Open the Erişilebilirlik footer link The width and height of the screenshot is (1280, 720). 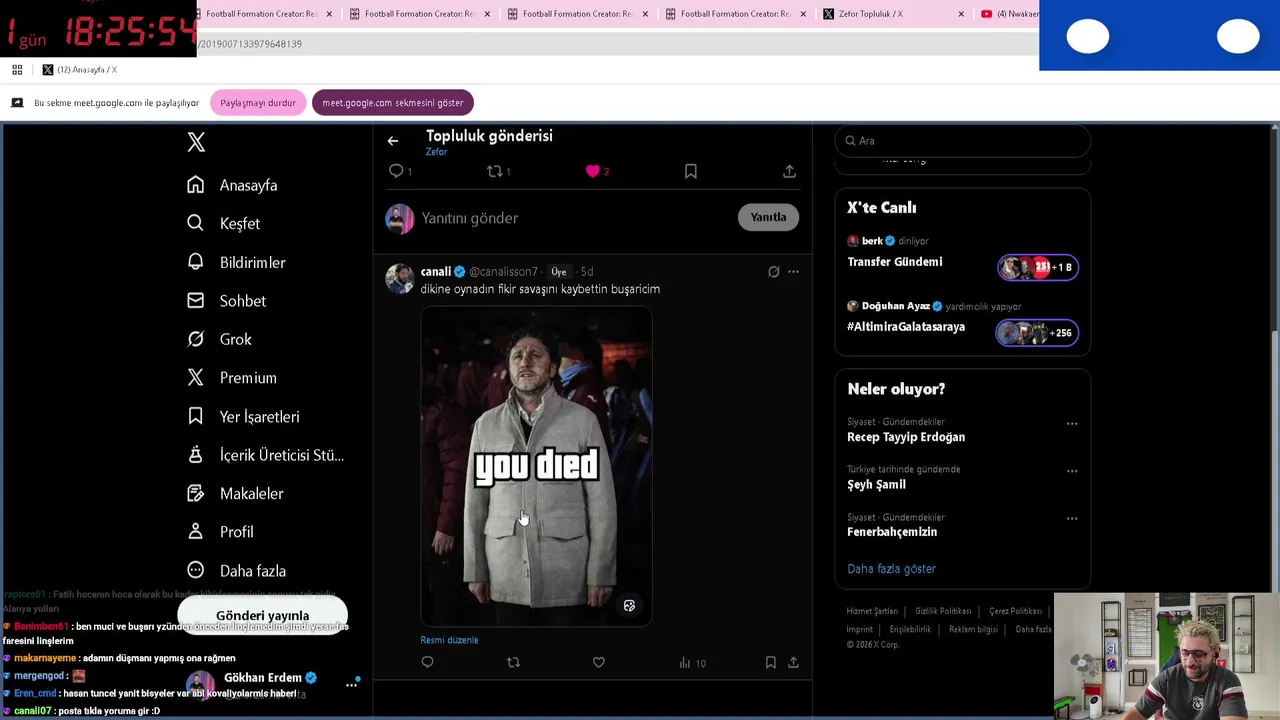click(x=910, y=629)
